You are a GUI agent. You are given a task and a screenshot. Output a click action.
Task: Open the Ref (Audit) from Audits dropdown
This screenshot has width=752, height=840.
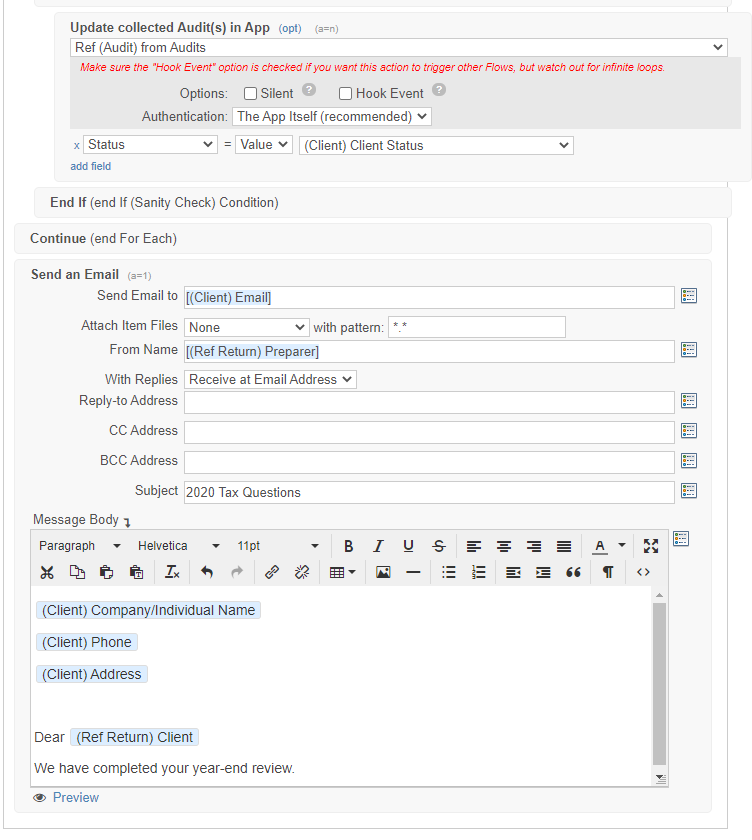(398, 48)
